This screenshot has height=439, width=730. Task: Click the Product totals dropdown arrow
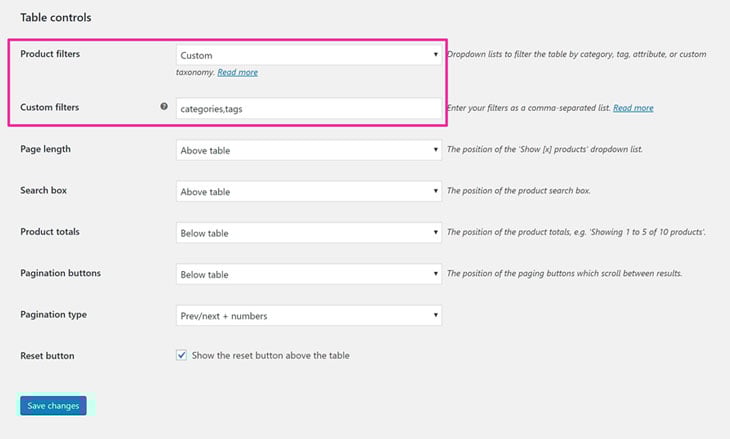point(435,232)
